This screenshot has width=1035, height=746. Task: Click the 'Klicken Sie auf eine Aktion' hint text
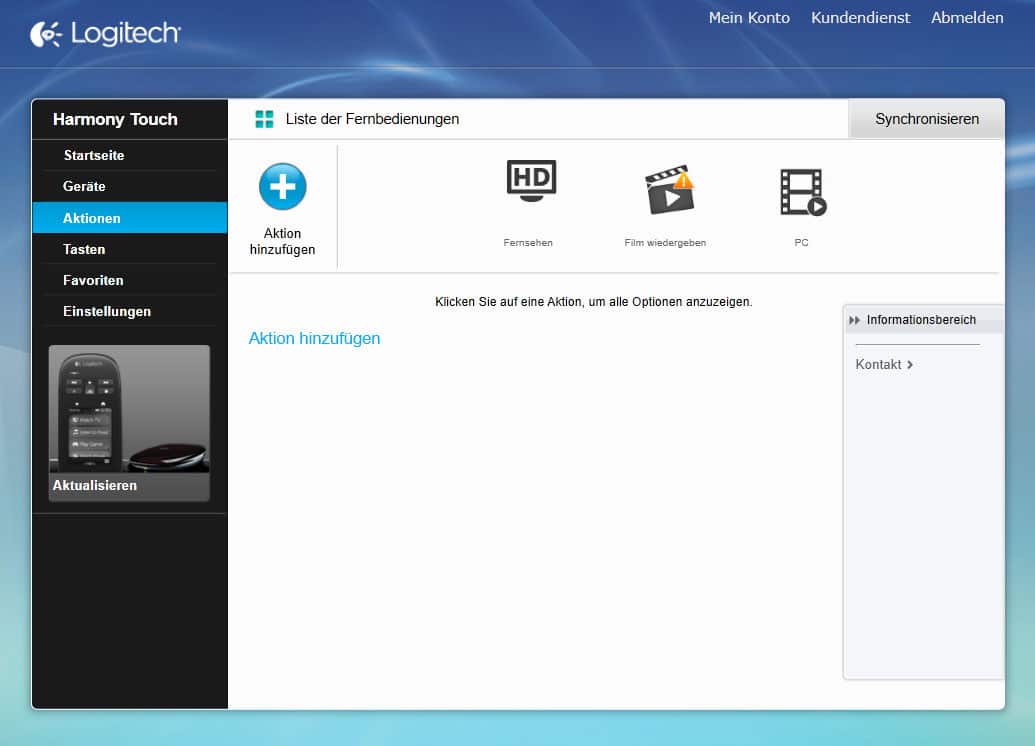point(593,302)
